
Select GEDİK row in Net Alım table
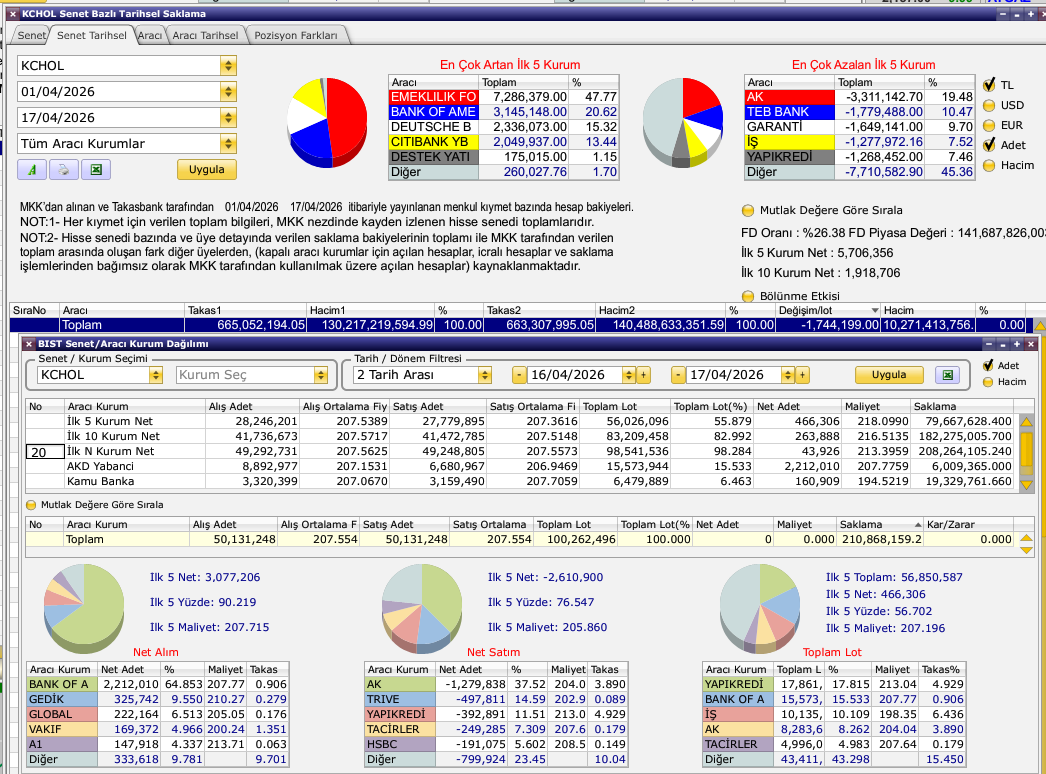(x=157, y=699)
